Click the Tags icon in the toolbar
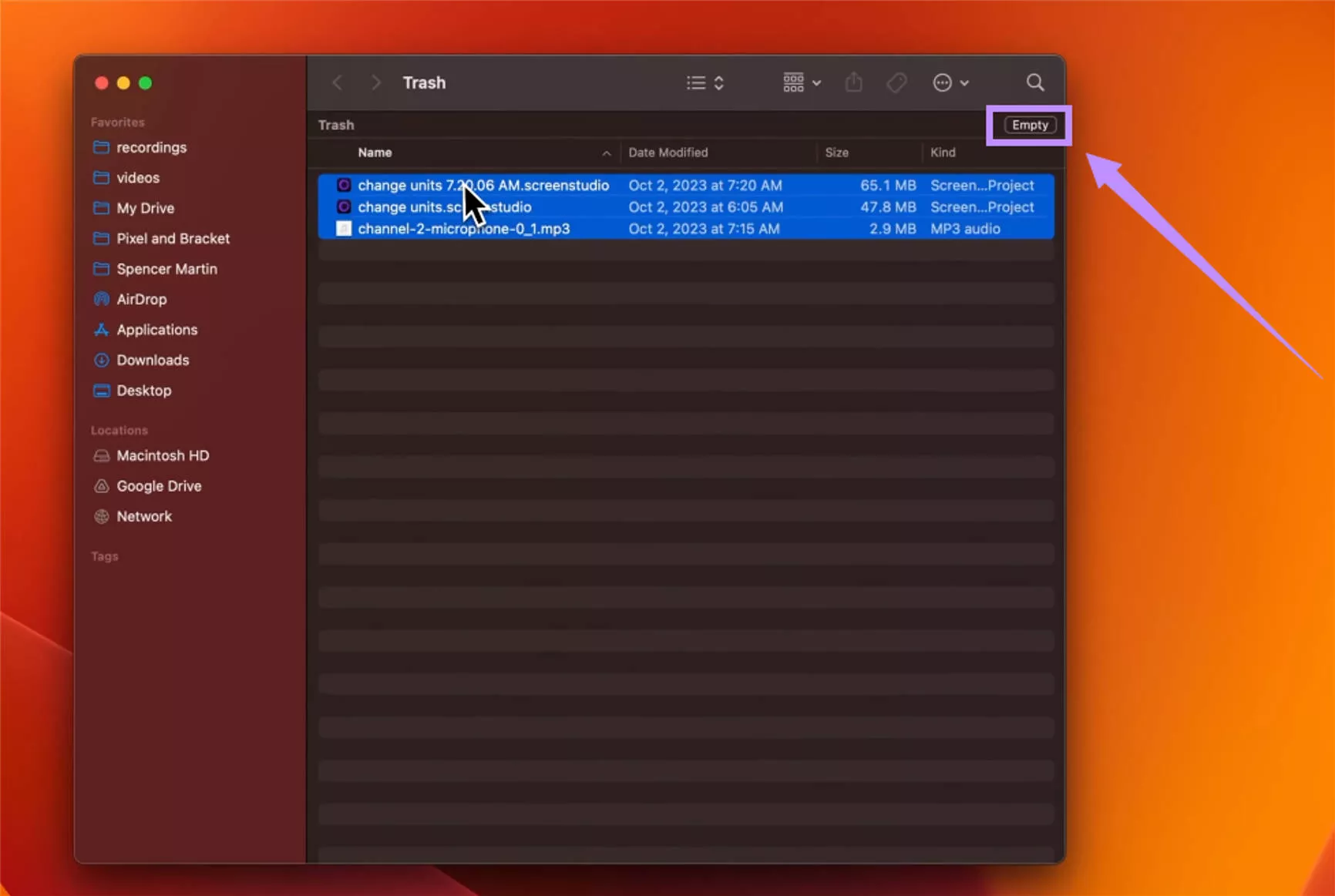Image resolution: width=1335 pixels, height=896 pixels. pyautogui.click(x=896, y=82)
